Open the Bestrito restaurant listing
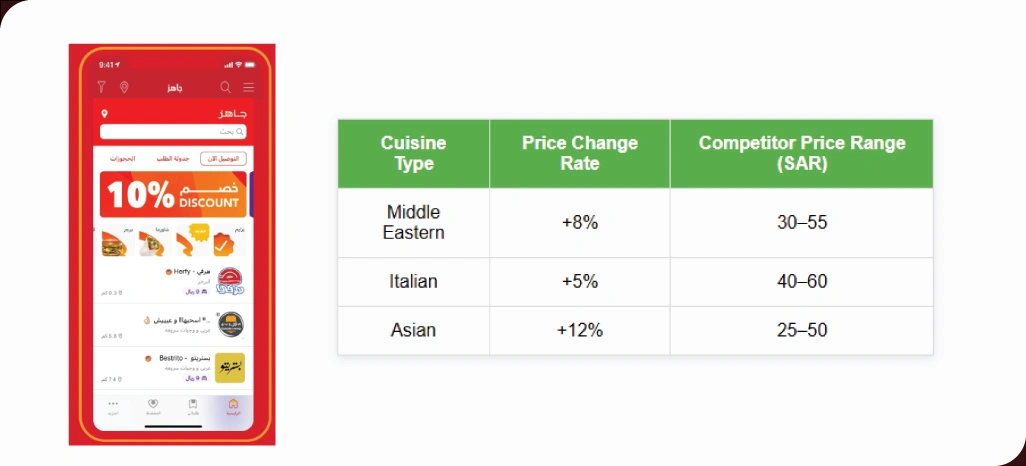 click(172, 367)
